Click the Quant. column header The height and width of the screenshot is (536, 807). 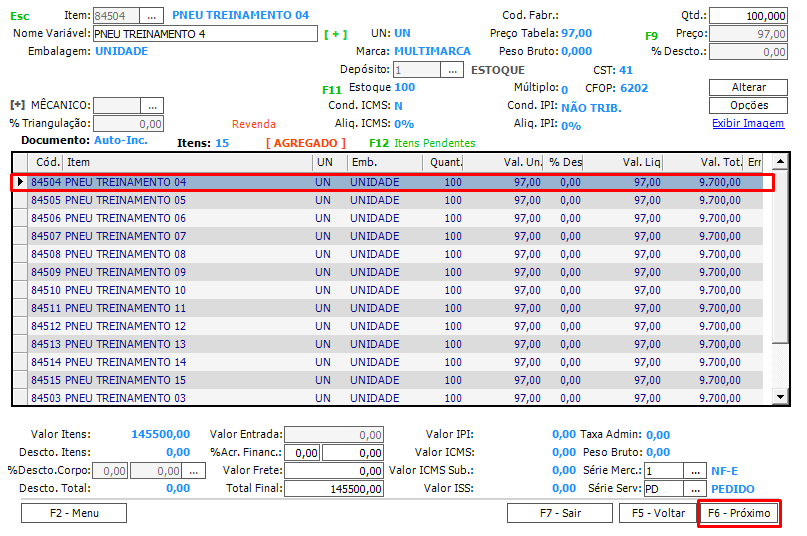pyautogui.click(x=443, y=162)
